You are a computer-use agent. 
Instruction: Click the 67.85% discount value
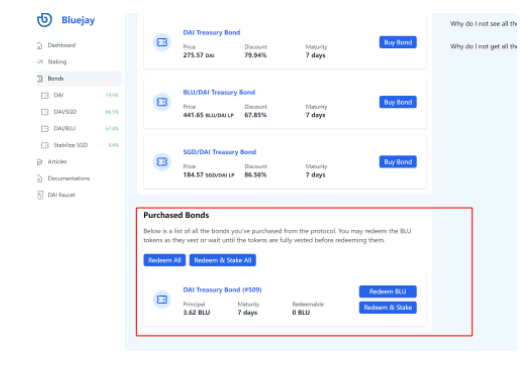pos(256,115)
